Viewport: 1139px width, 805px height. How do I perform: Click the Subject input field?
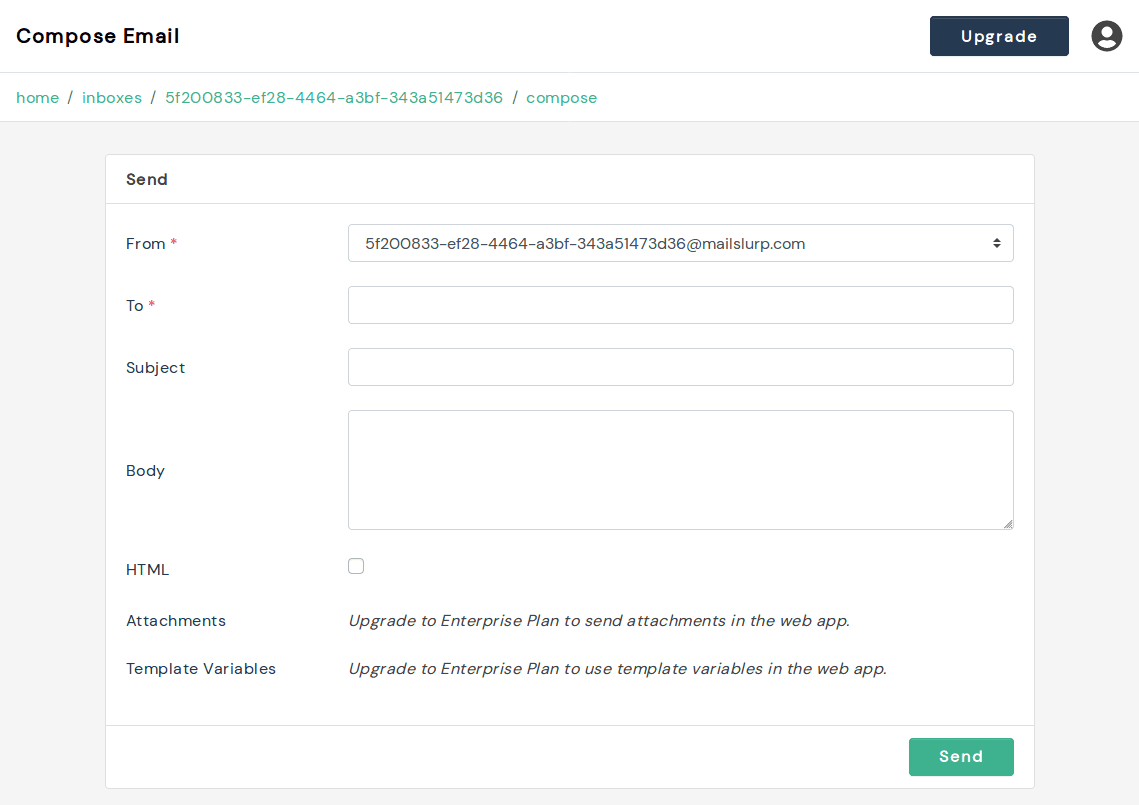click(x=680, y=367)
